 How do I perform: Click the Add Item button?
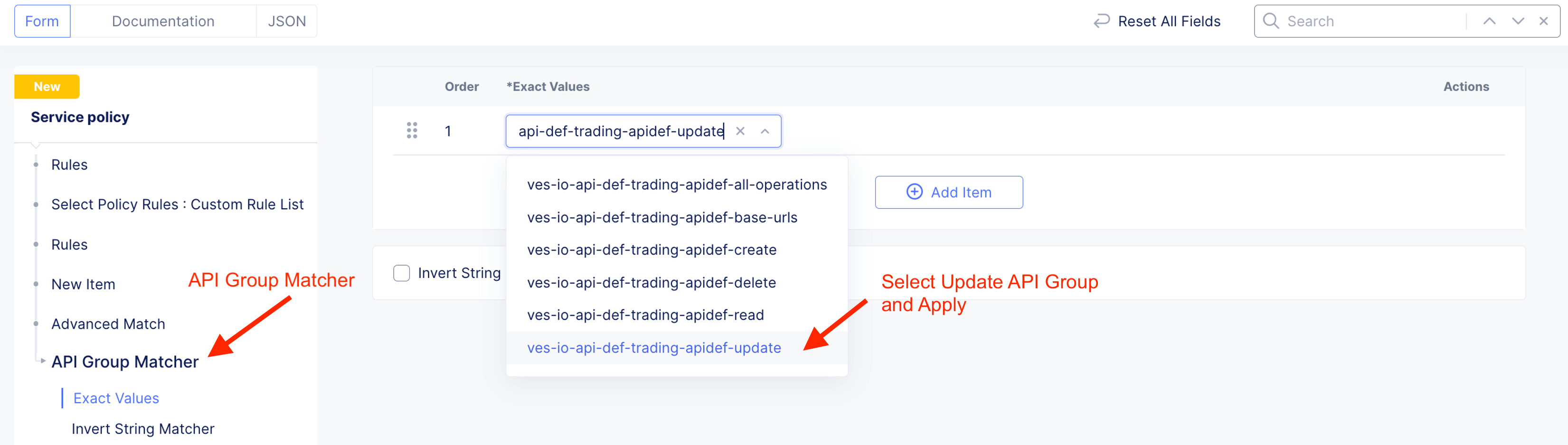(948, 192)
